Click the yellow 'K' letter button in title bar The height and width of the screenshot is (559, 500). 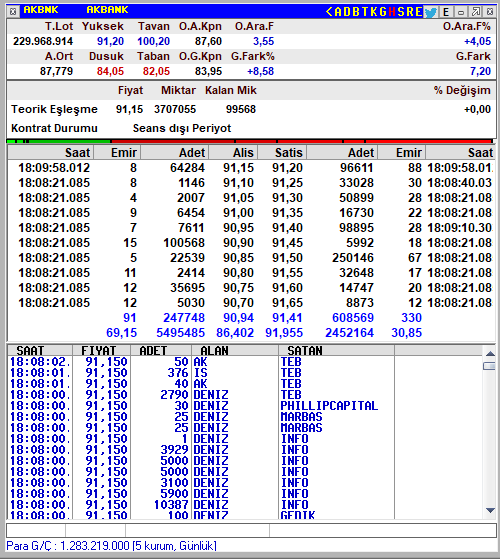[374, 12]
